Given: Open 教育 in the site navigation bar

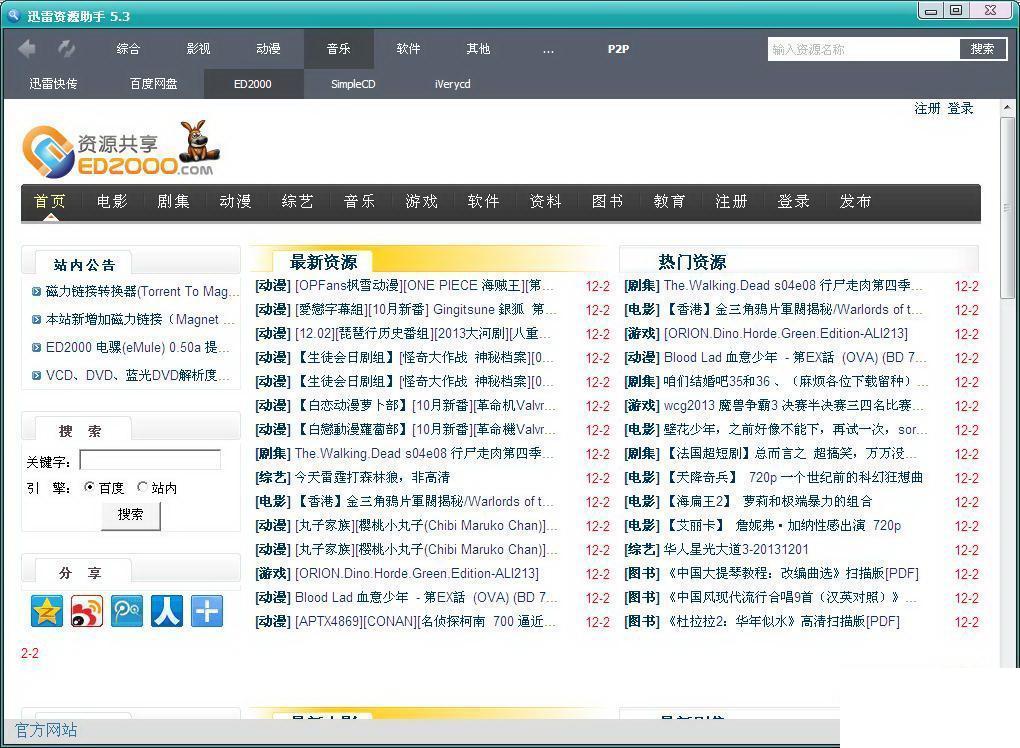Looking at the screenshot, I should [669, 202].
